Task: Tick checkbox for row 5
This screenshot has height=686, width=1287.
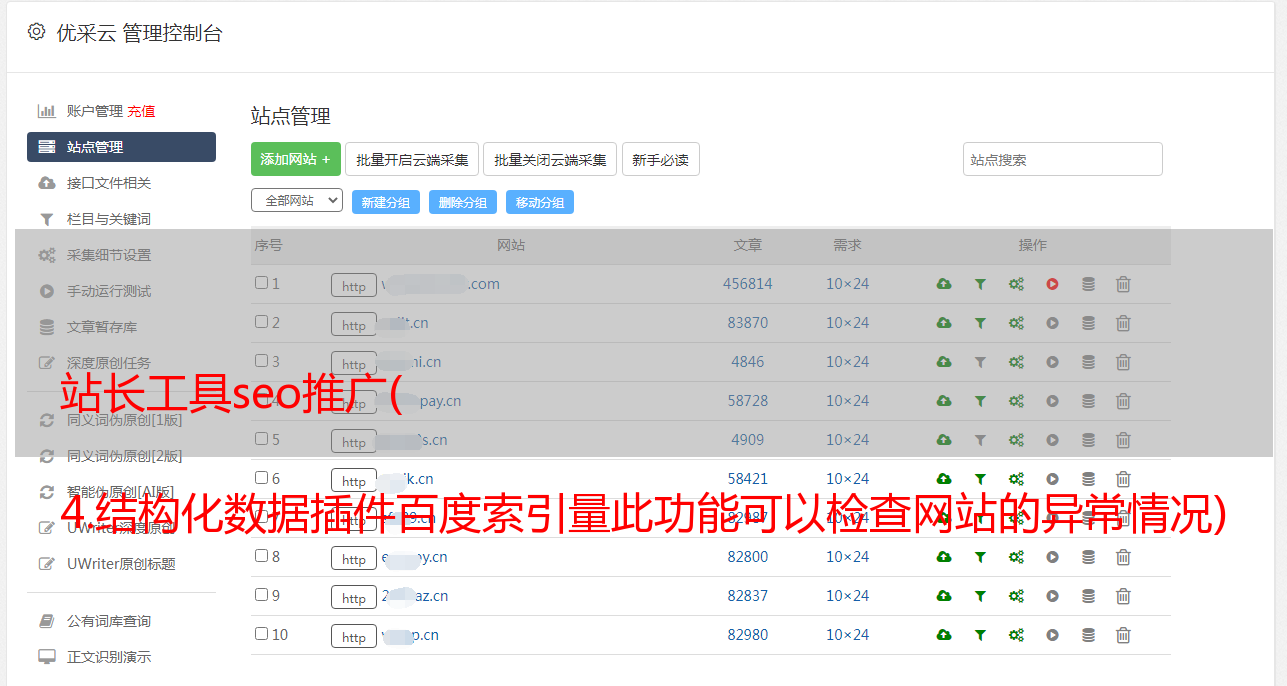Action: pos(261,439)
